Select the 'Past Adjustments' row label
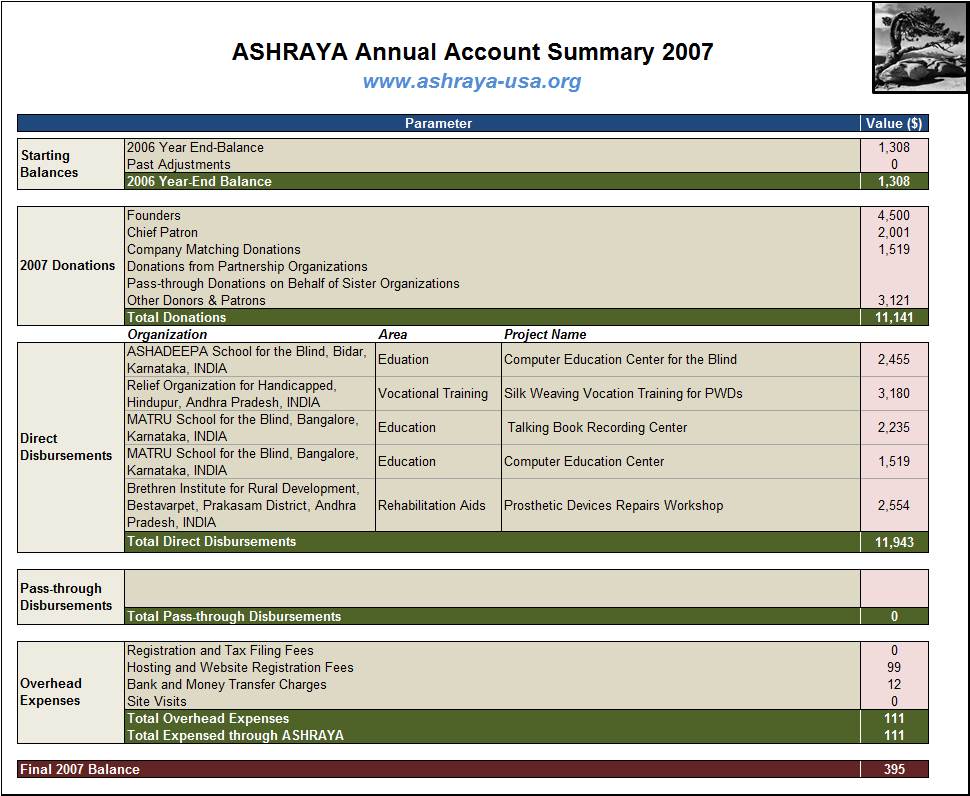 click(179, 165)
